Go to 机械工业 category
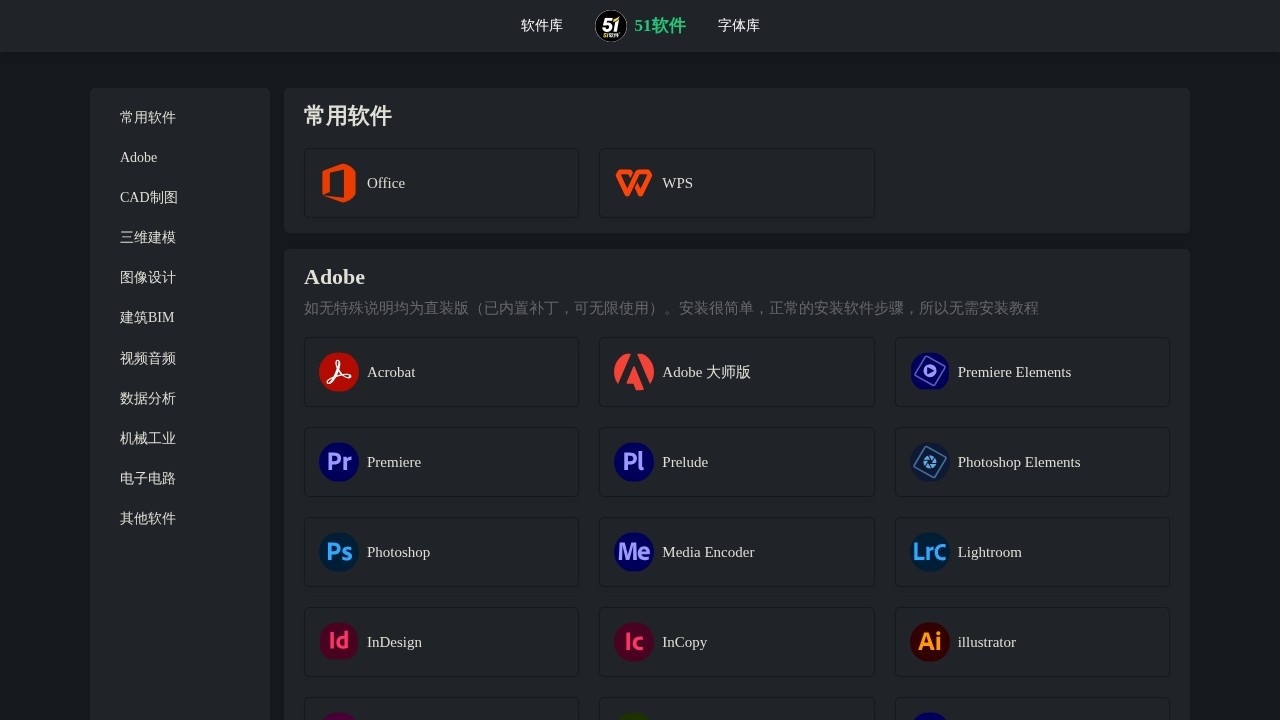The image size is (1280, 720). pos(148,438)
